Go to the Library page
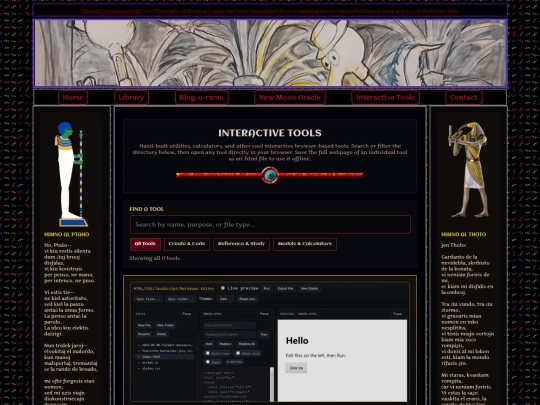This screenshot has height=405, width=540. coord(131,97)
